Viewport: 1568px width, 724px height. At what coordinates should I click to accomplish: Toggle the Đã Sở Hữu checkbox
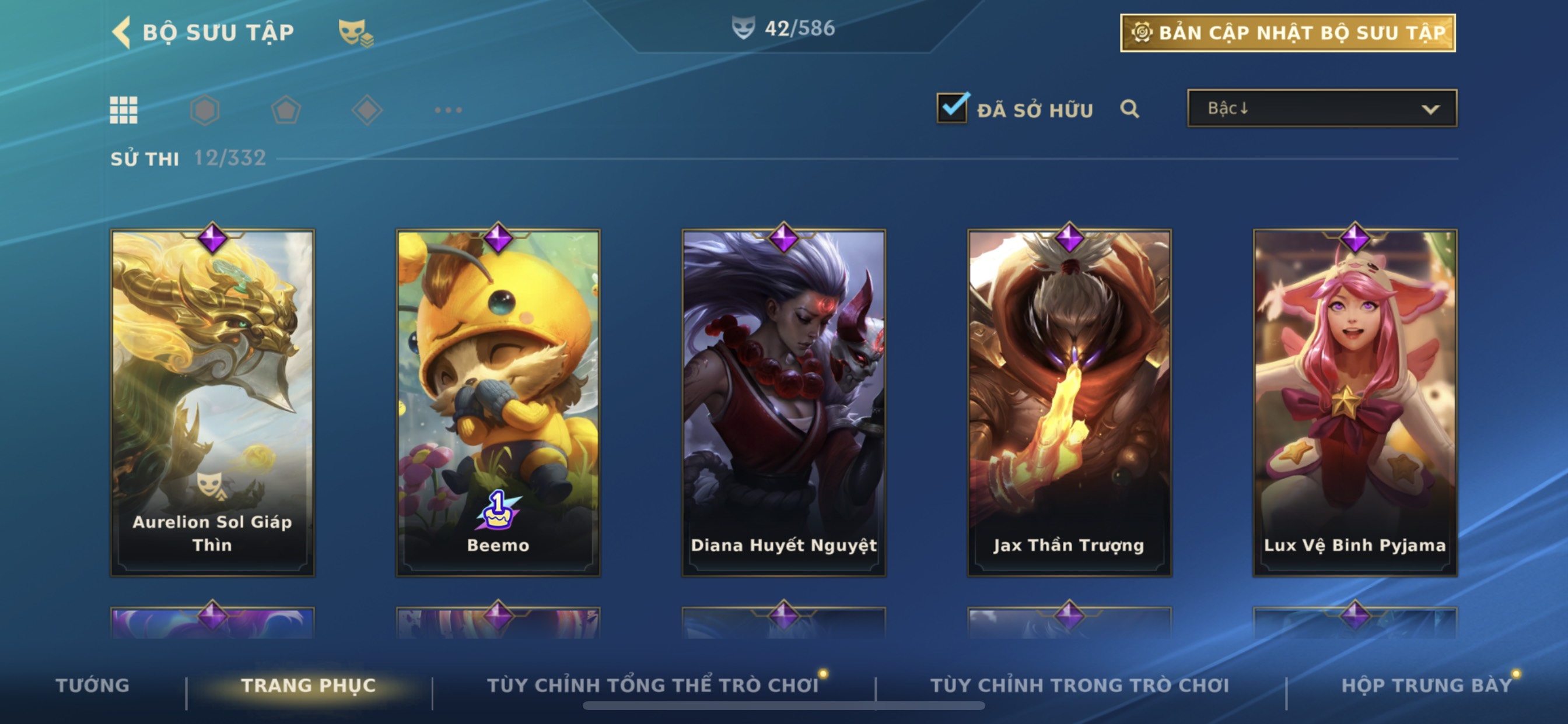click(x=953, y=108)
